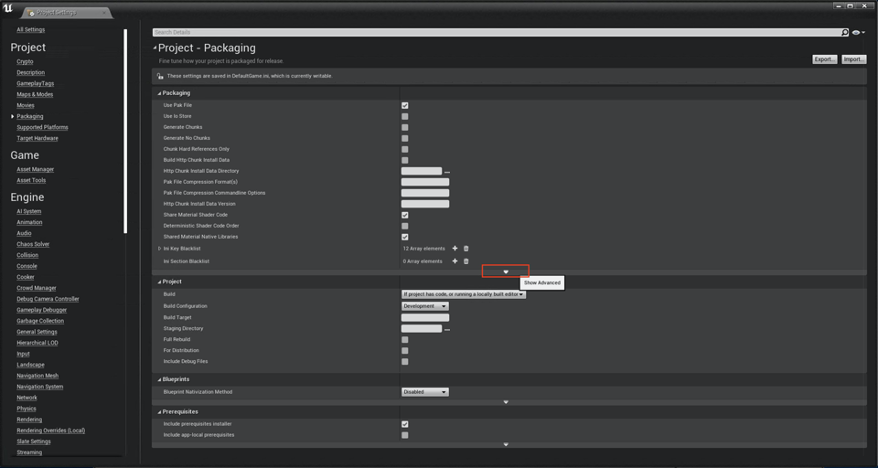Click Pak File Compression Format(s) field
Viewport: 879px width, 468px height.
(x=425, y=182)
